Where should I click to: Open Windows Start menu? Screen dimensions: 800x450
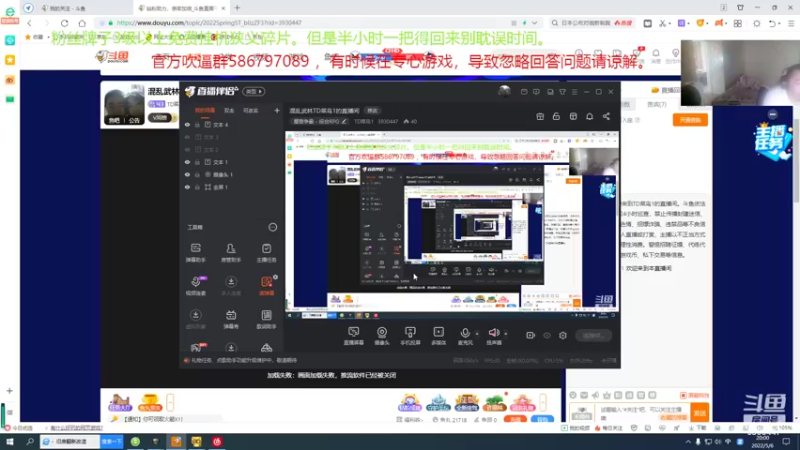pyautogui.click(x=10, y=441)
